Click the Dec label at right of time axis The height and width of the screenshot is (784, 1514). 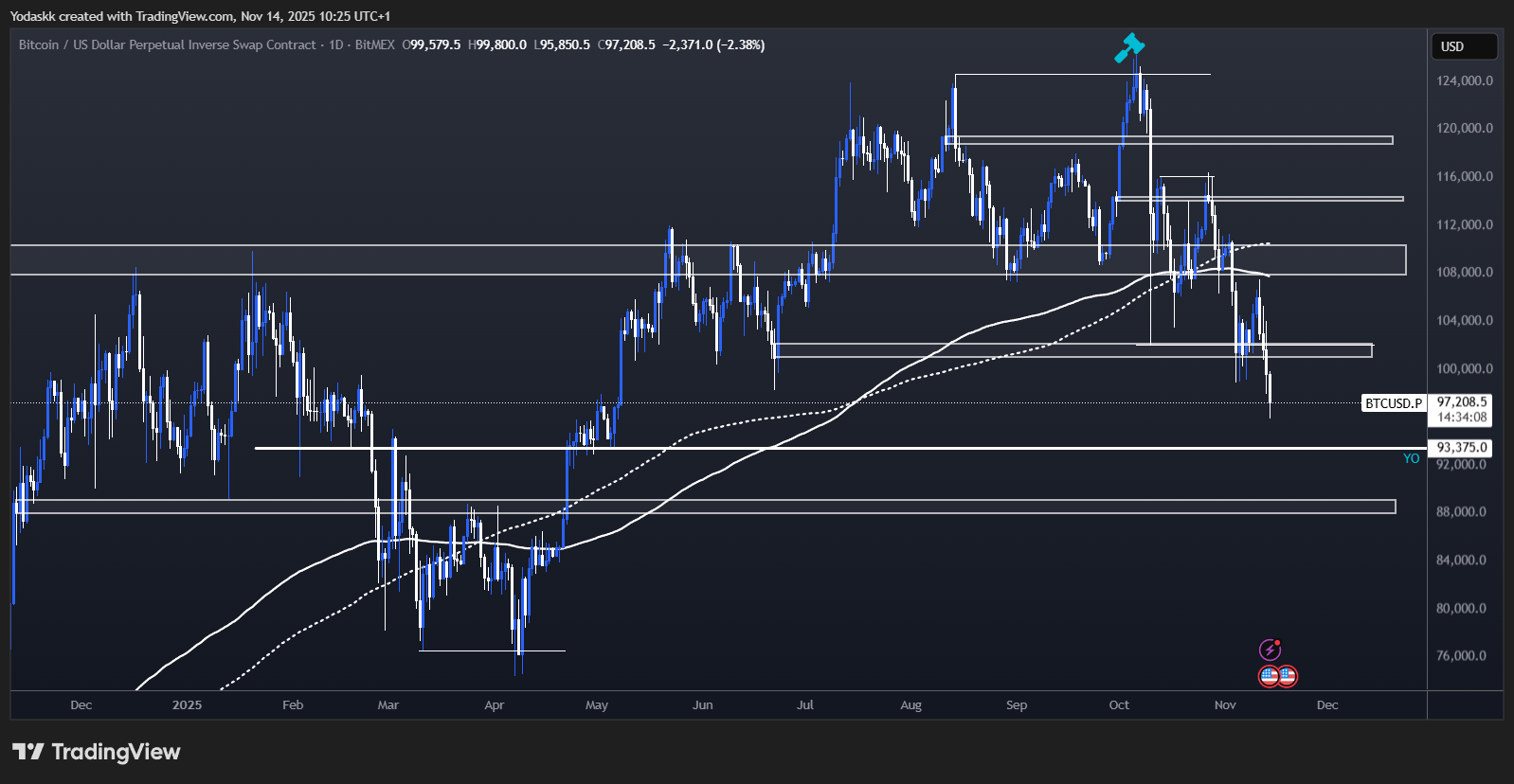click(1327, 704)
